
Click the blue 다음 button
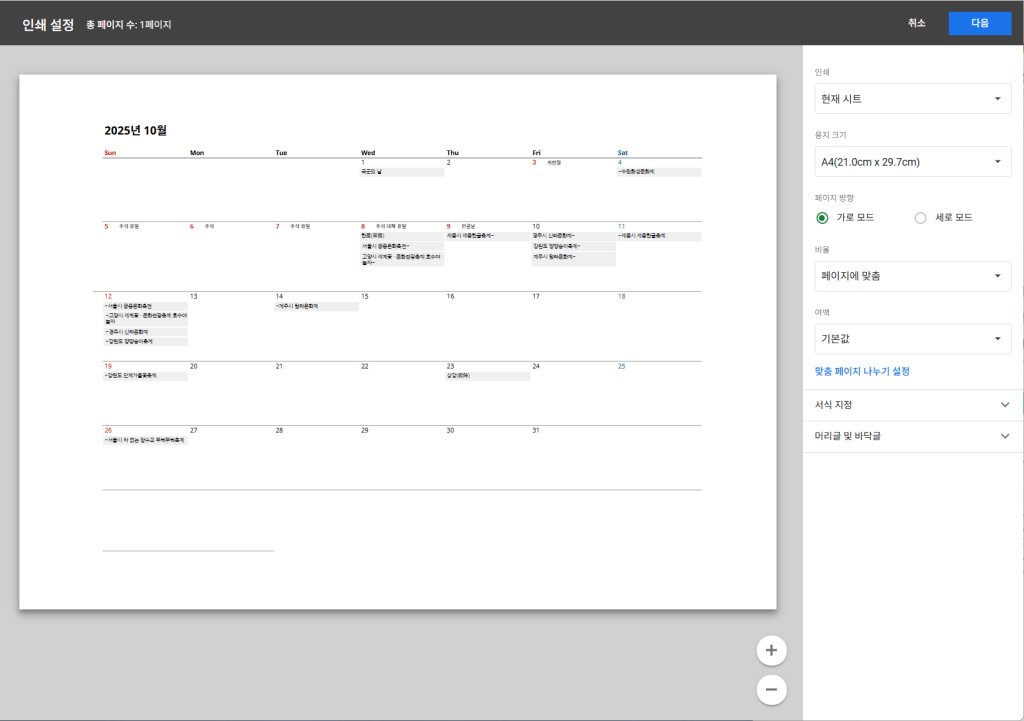pos(979,23)
